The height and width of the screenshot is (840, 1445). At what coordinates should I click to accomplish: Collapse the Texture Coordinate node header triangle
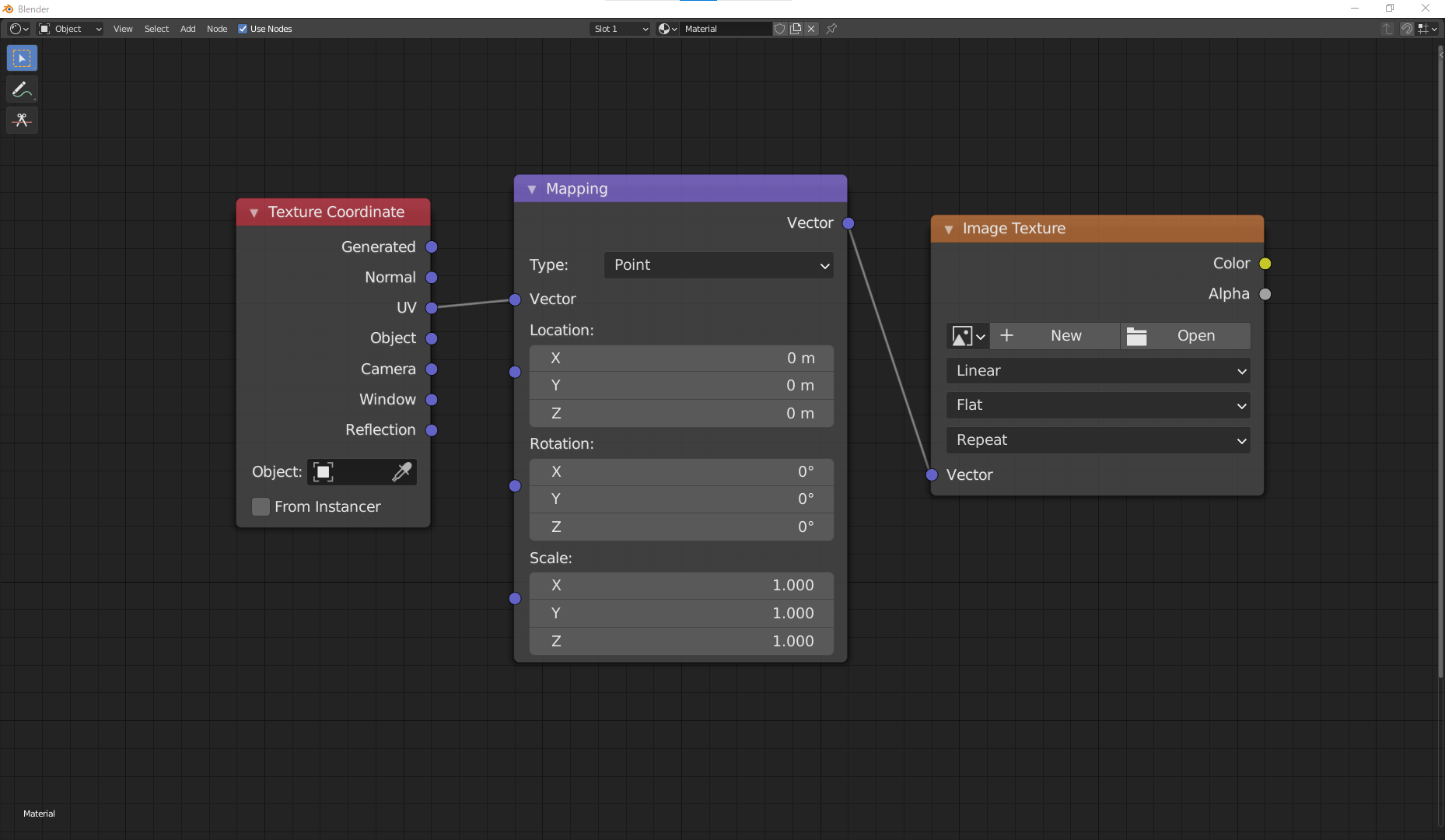click(x=254, y=212)
